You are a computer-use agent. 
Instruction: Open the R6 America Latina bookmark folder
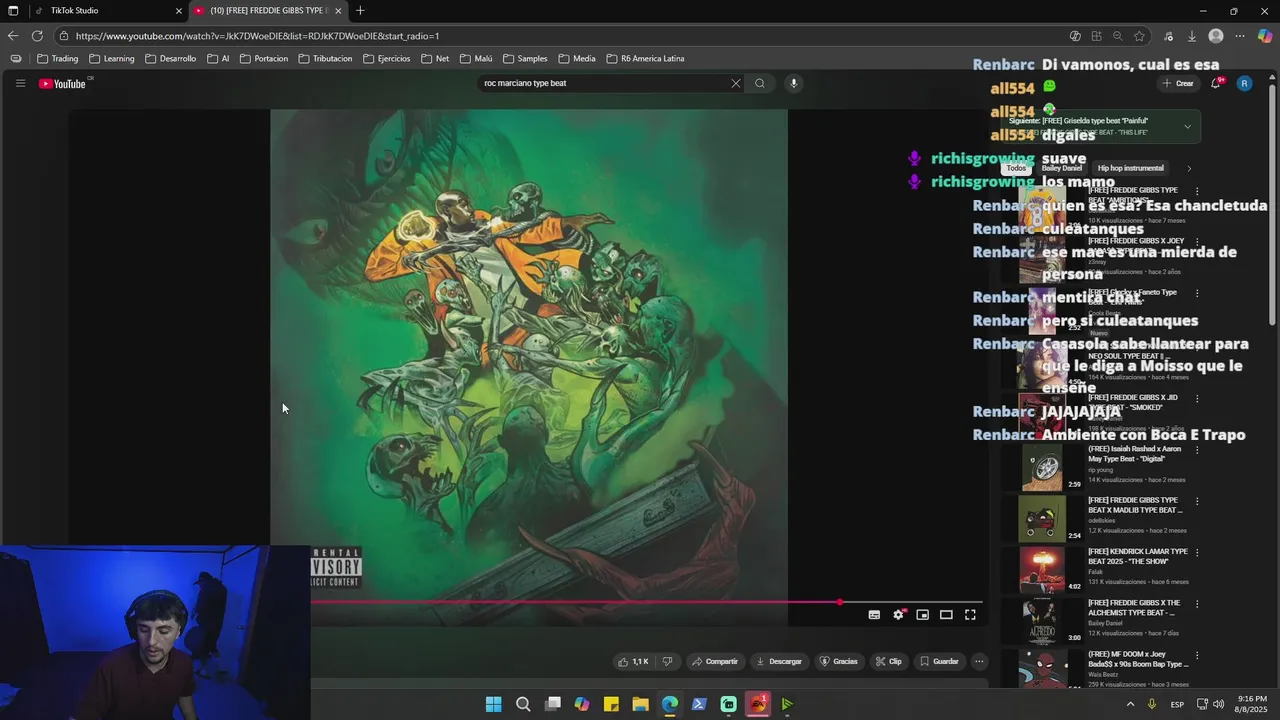[645, 59]
